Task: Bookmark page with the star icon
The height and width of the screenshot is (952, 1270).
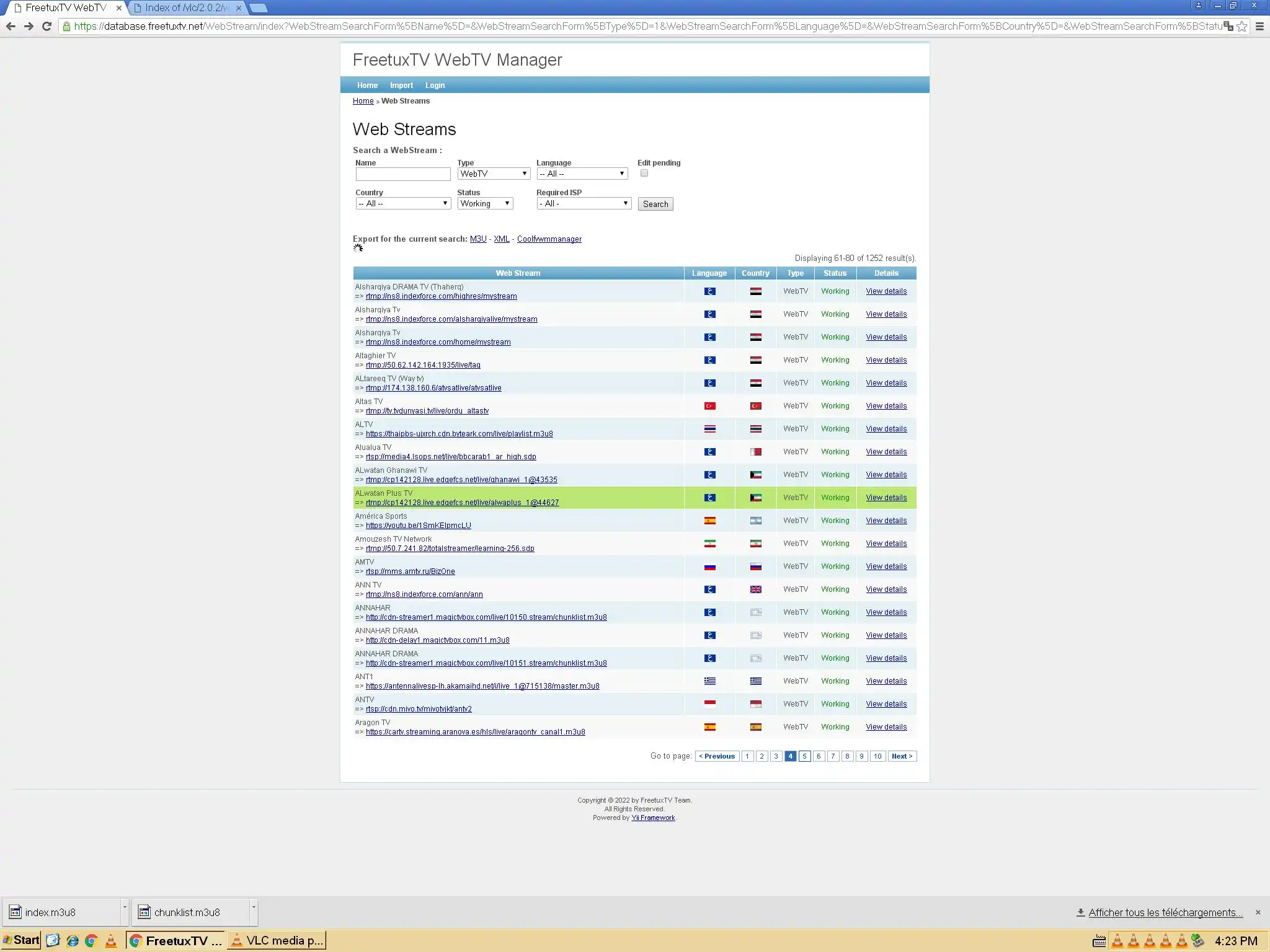Action: (x=1241, y=26)
